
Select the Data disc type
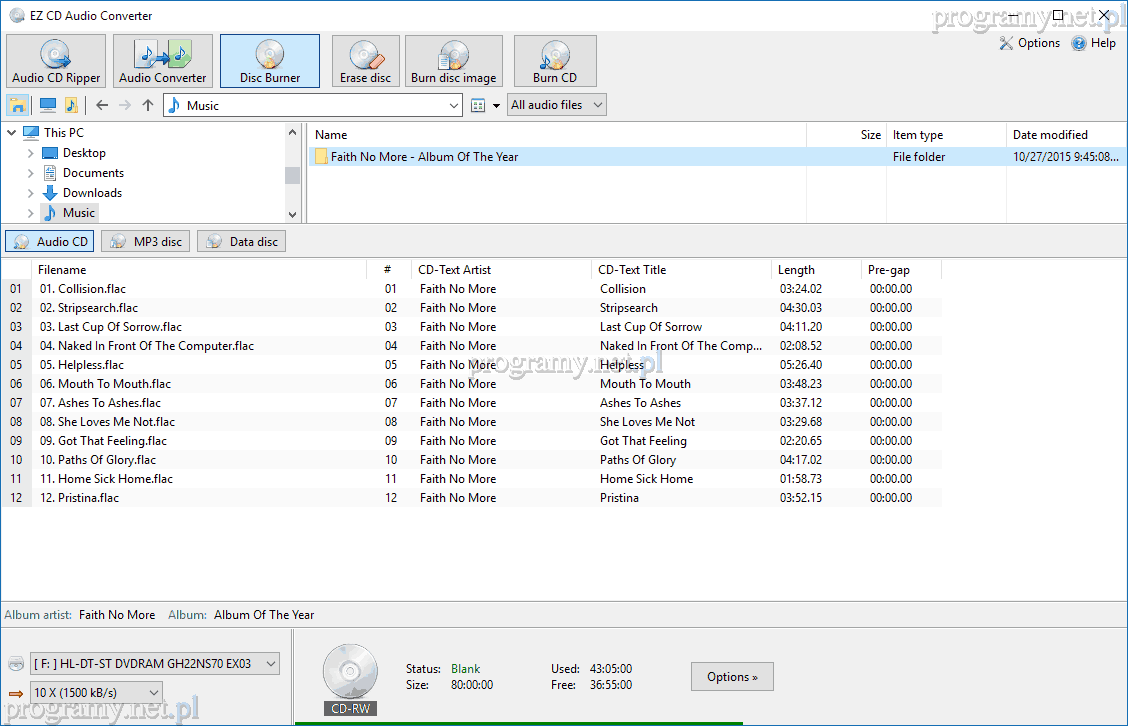[242, 241]
